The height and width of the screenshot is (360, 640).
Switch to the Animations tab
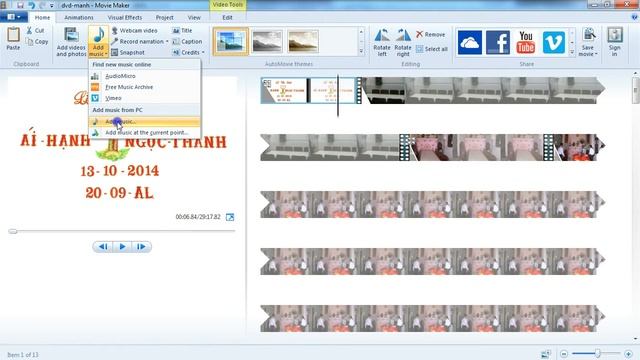pyautogui.click(x=79, y=18)
